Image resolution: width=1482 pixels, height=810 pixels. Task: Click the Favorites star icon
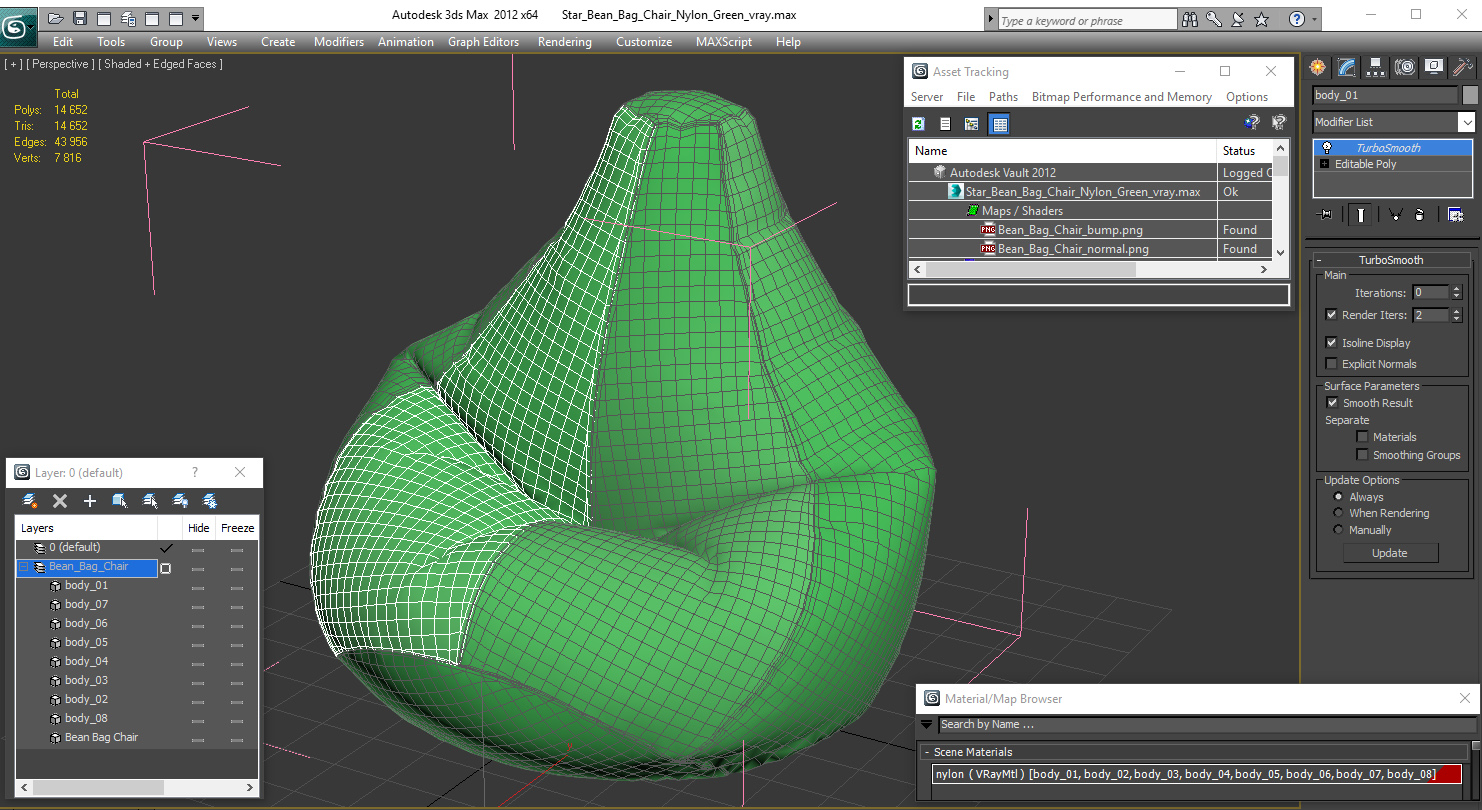pos(1262,19)
